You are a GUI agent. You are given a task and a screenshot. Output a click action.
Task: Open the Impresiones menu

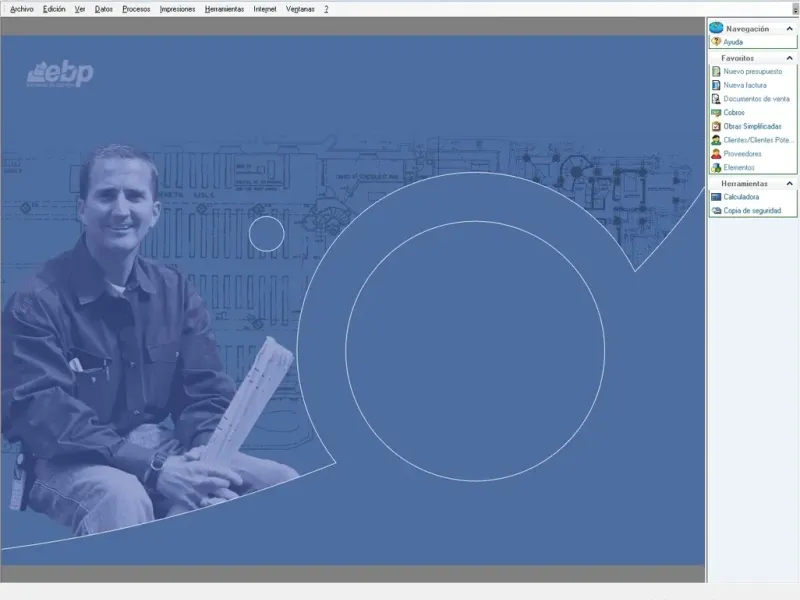click(177, 9)
